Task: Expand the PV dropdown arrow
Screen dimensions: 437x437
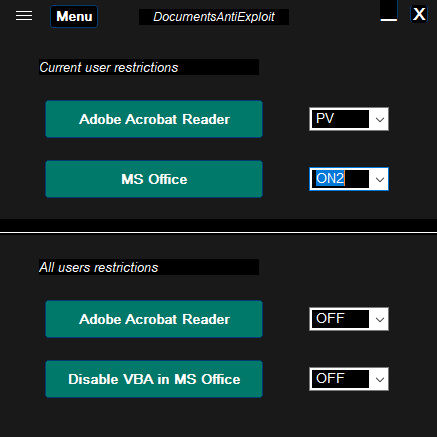Action: pyautogui.click(x=379, y=119)
